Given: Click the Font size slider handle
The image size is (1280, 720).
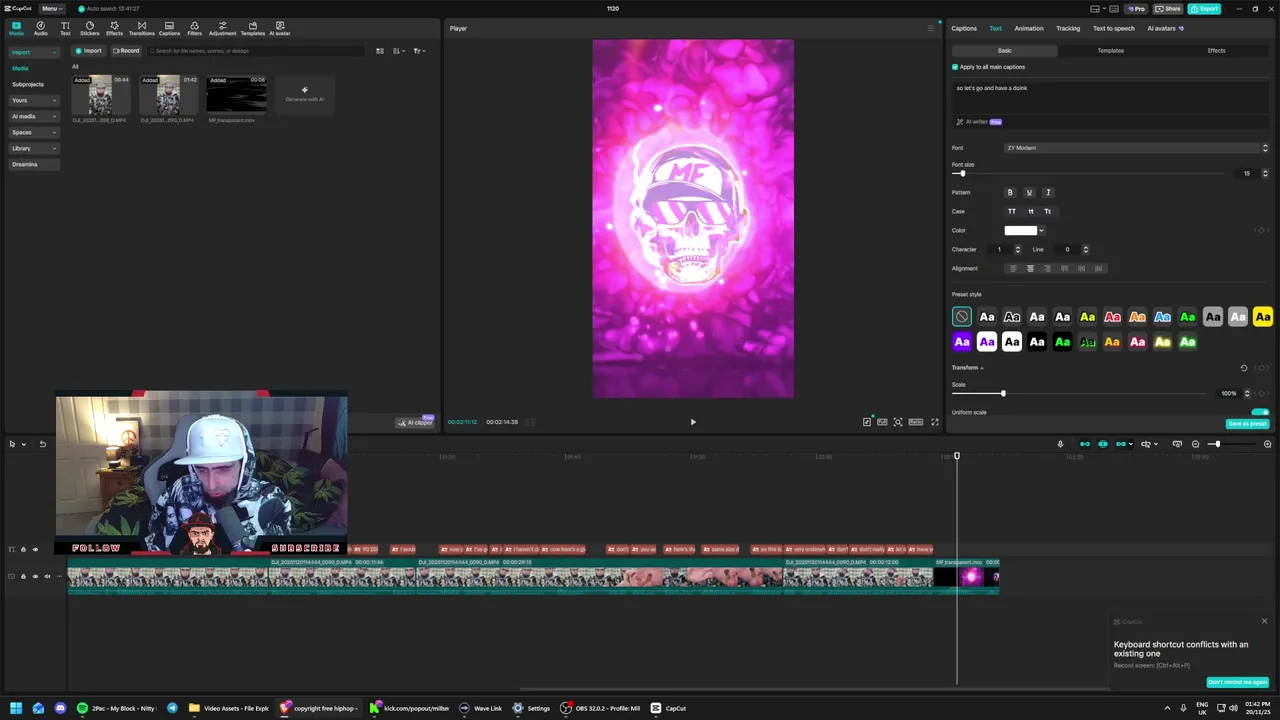Looking at the screenshot, I should tap(962, 174).
